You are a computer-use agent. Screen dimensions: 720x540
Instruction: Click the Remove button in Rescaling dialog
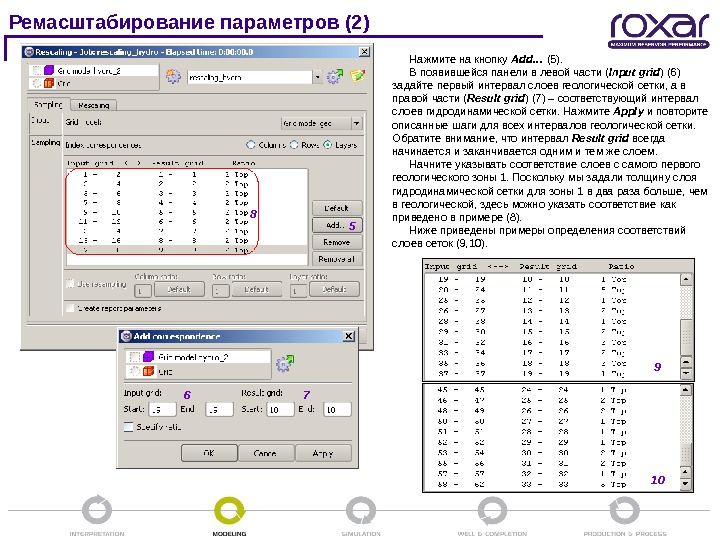pos(337,242)
